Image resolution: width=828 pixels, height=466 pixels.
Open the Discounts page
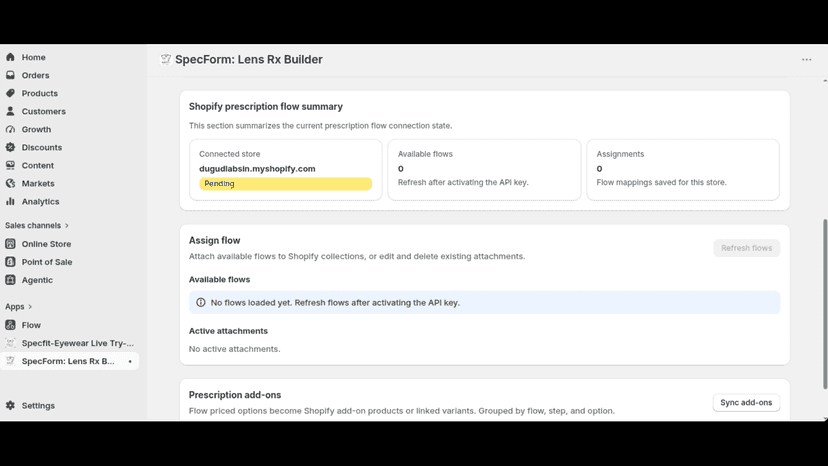click(x=42, y=147)
